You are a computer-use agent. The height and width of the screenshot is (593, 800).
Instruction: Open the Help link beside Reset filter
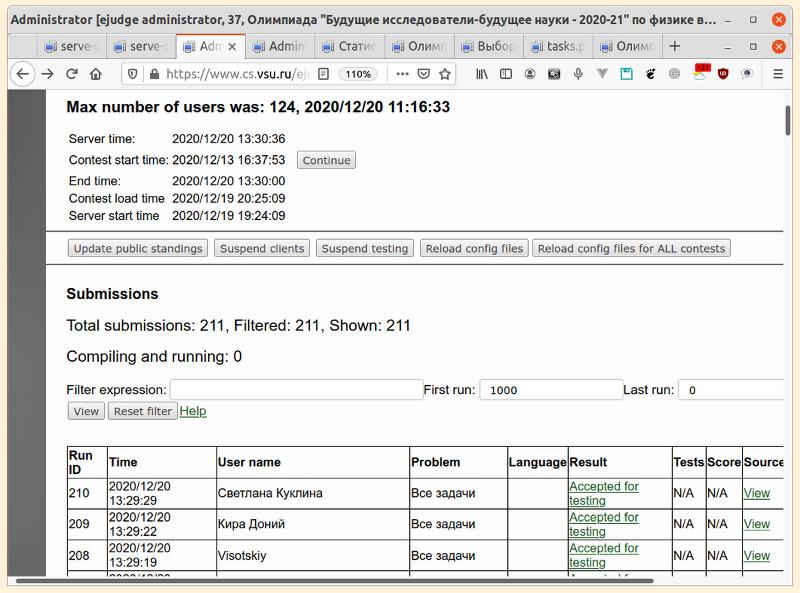(x=193, y=411)
